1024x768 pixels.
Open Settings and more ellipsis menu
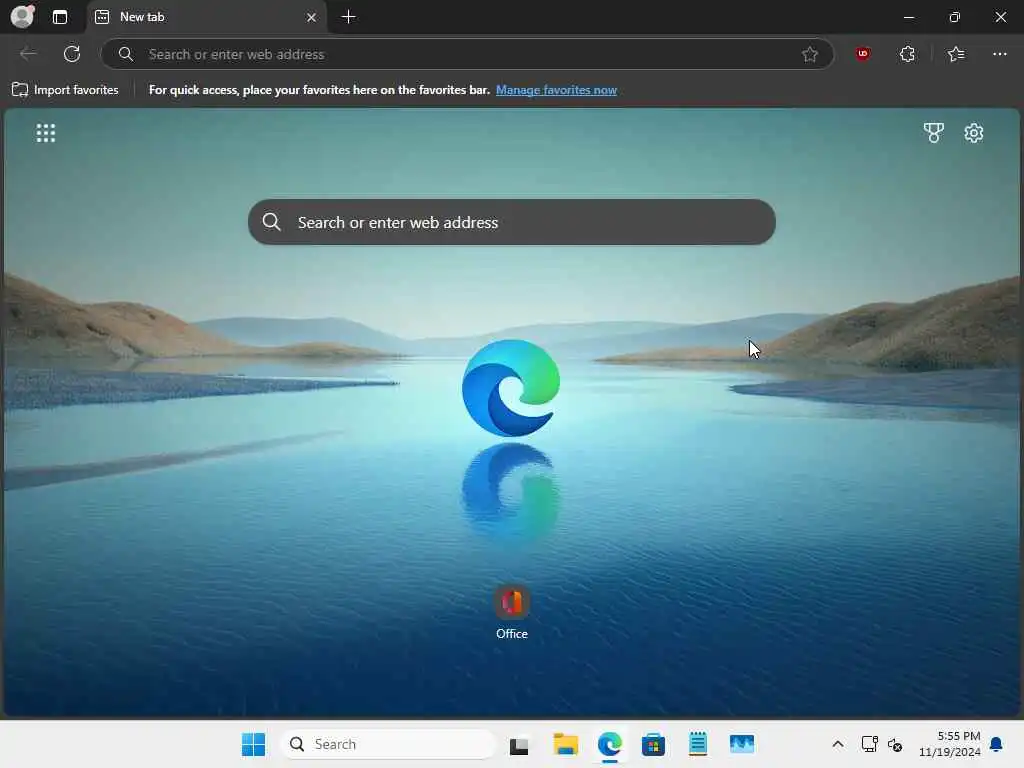tap(999, 54)
